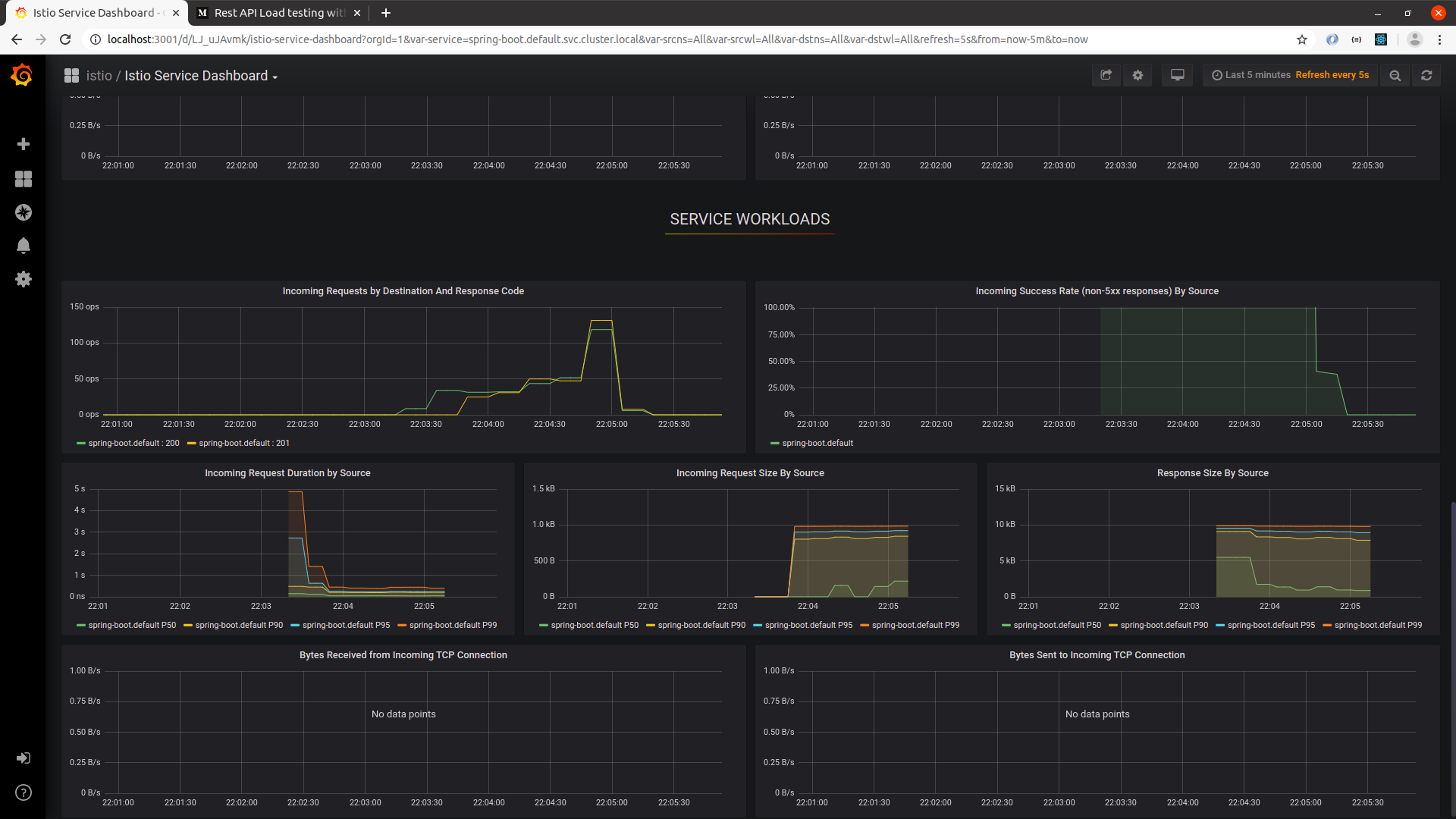
Task: Go forward with browser forward arrow
Action: point(41,39)
